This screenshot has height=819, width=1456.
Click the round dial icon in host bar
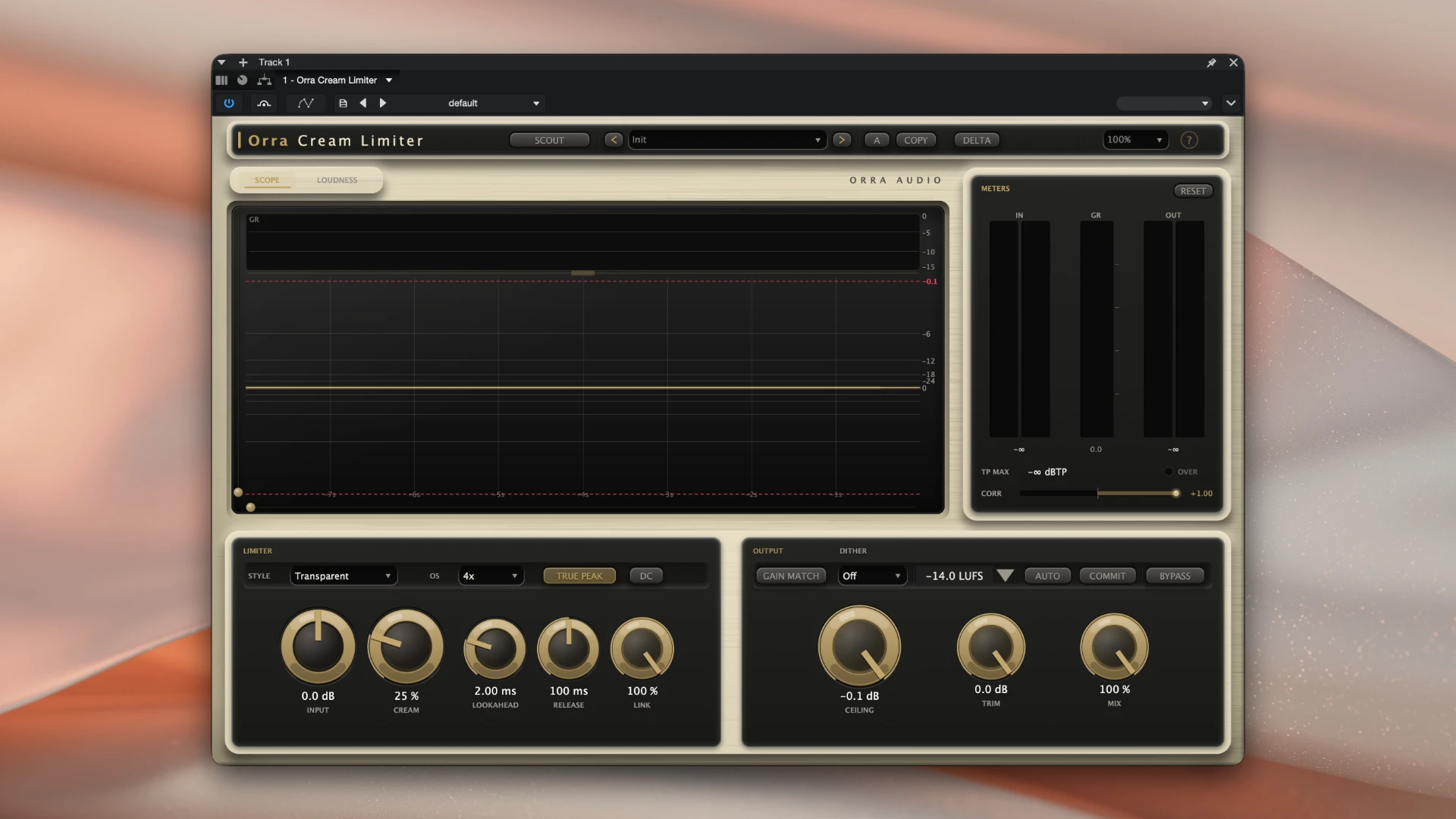pos(242,80)
